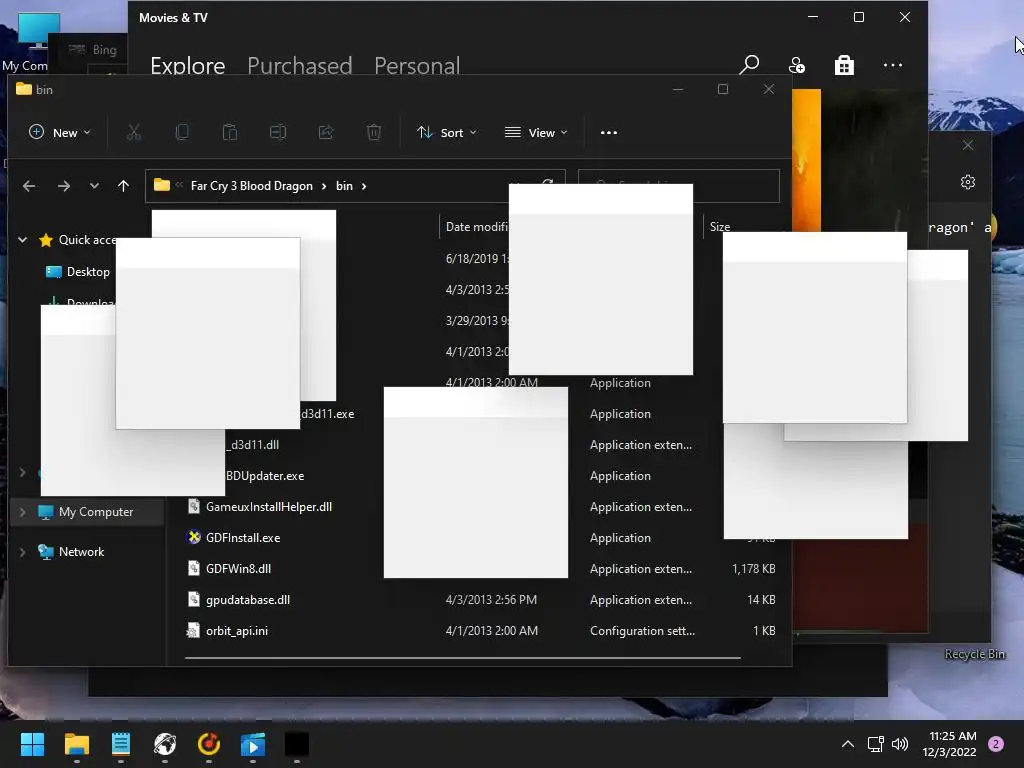Click the network icon in the system tray
Screen dimensions: 1024x768
pyautogui.click(x=875, y=744)
